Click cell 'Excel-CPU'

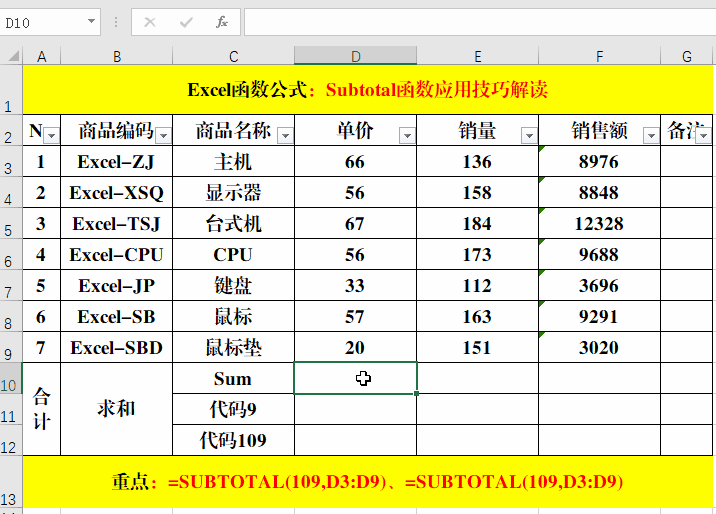coord(116,255)
